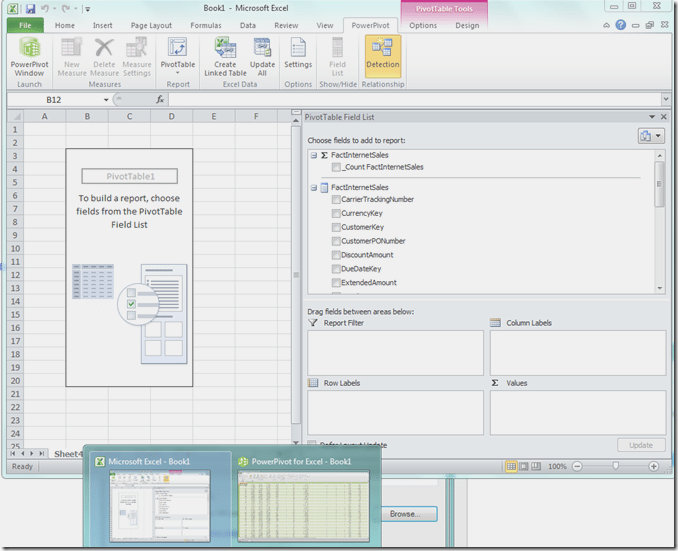Image resolution: width=678 pixels, height=551 pixels.
Task: Click Update All in Excel Data
Action: (262, 57)
